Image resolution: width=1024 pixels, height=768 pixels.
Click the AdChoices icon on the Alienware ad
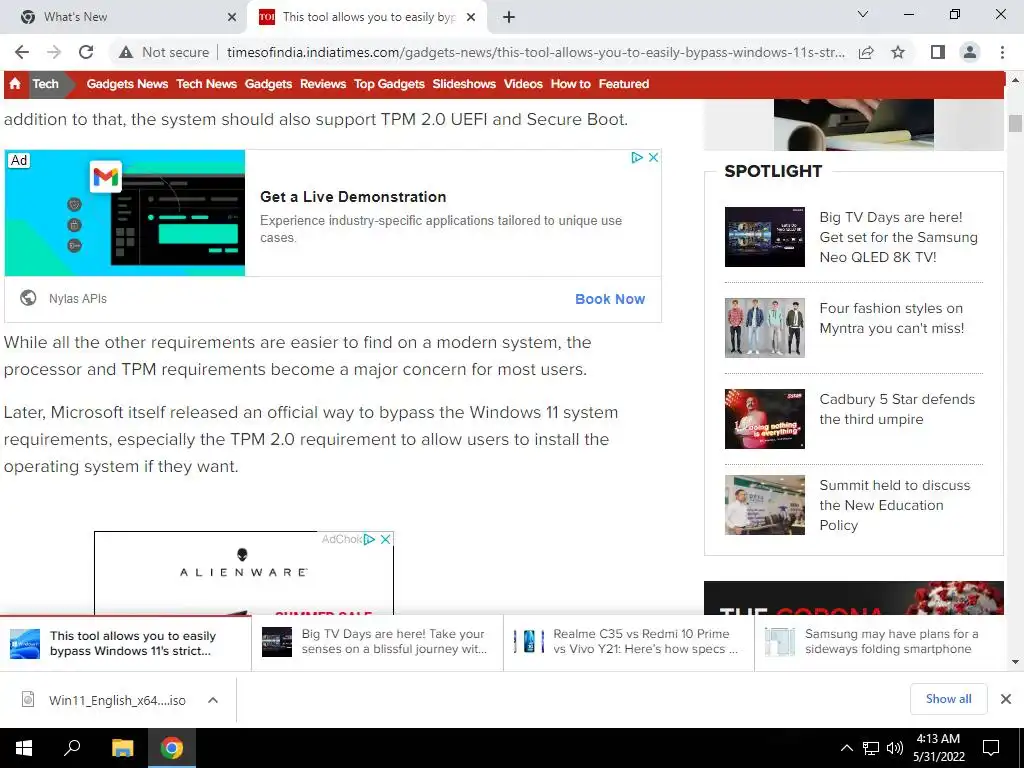coord(369,539)
